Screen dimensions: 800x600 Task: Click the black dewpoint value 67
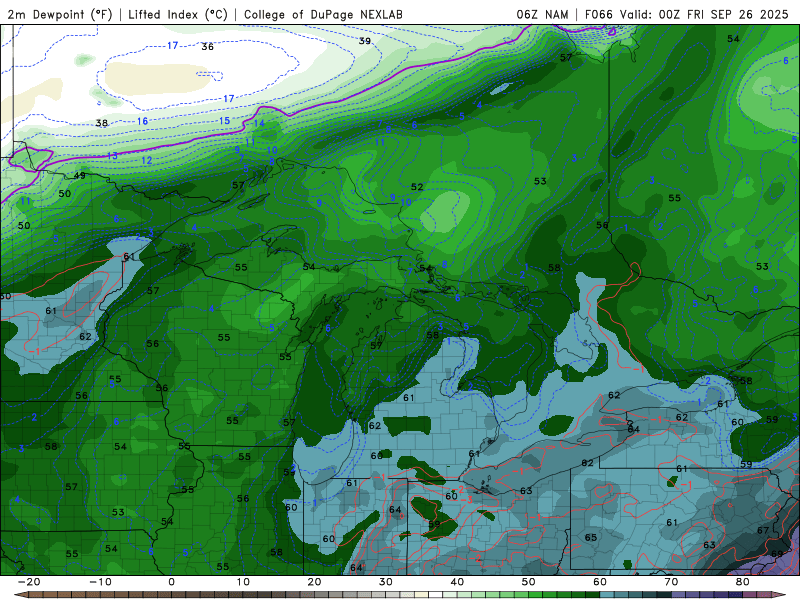click(763, 531)
